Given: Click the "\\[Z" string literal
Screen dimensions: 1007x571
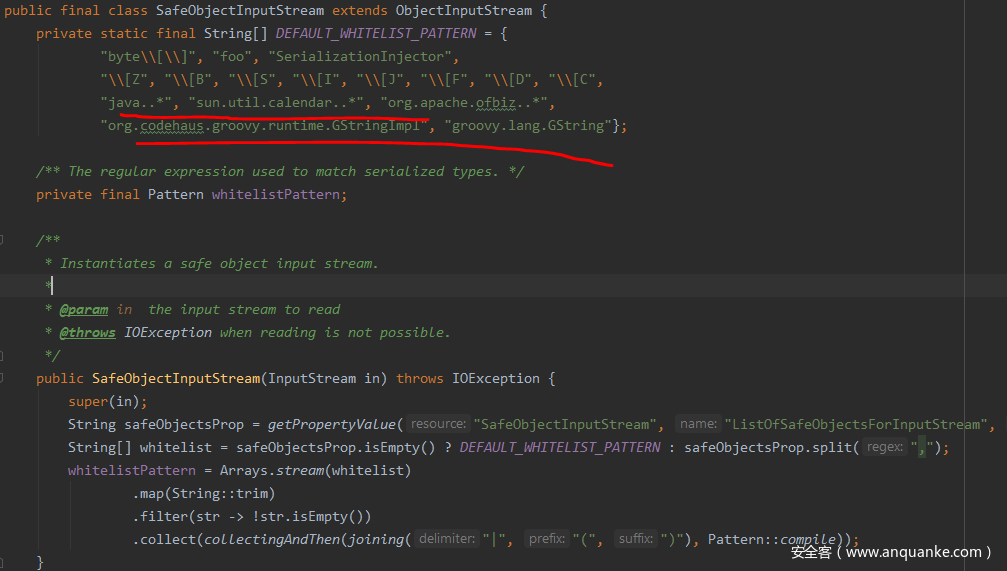Looking at the screenshot, I should pos(128,80).
